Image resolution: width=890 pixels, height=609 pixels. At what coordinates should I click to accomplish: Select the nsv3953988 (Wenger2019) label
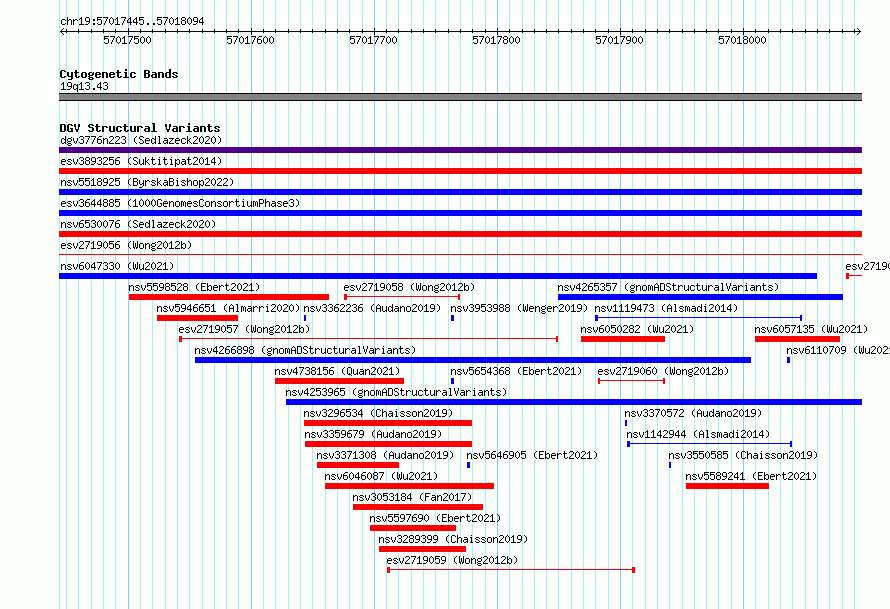(x=519, y=308)
